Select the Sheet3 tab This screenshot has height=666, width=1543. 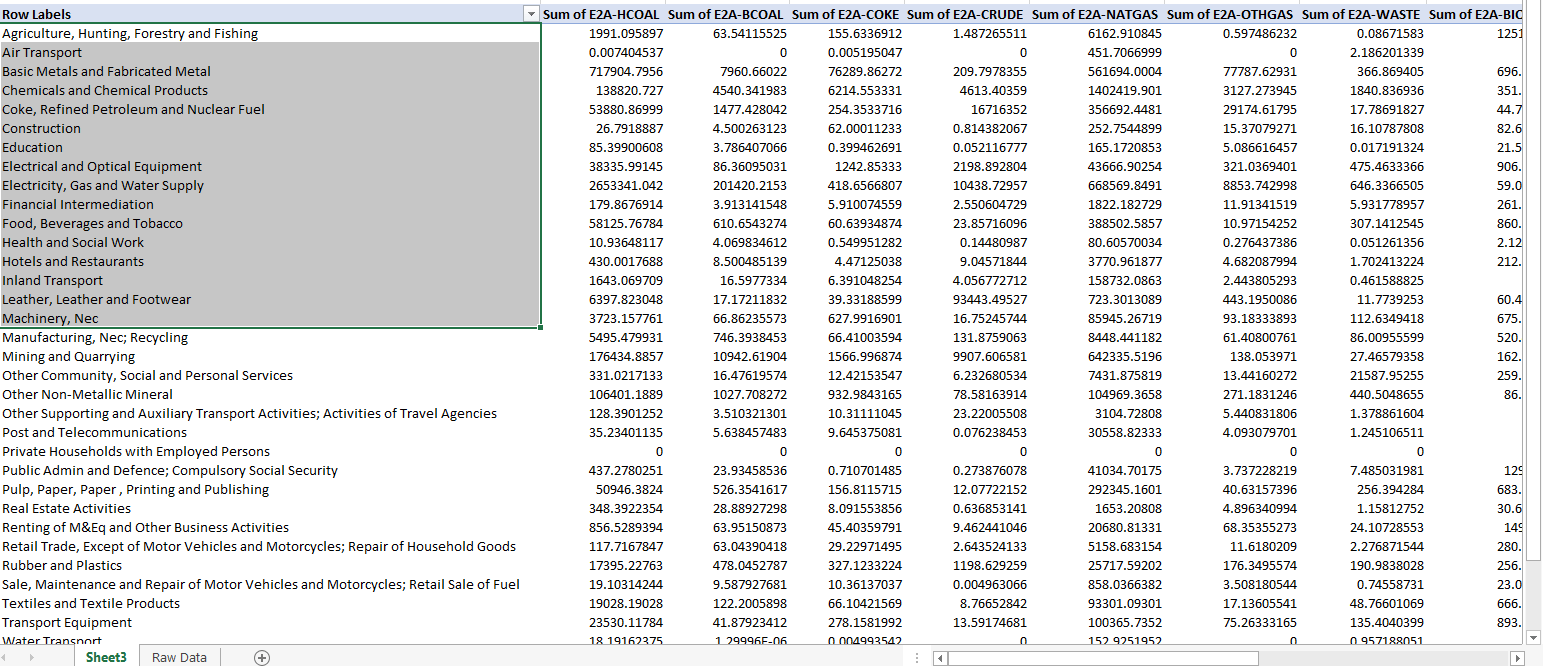click(106, 657)
